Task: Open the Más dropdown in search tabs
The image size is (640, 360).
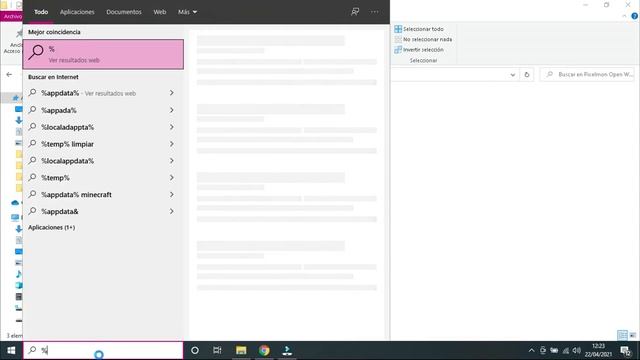Action: tap(187, 12)
